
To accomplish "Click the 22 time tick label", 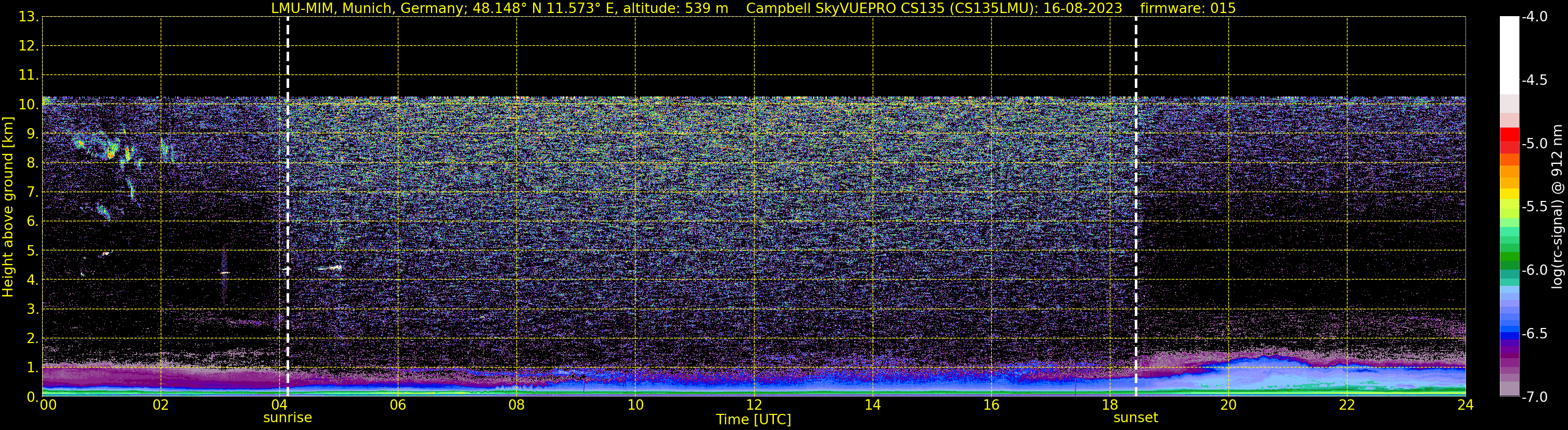I will pyautogui.click(x=1347, y=405).
